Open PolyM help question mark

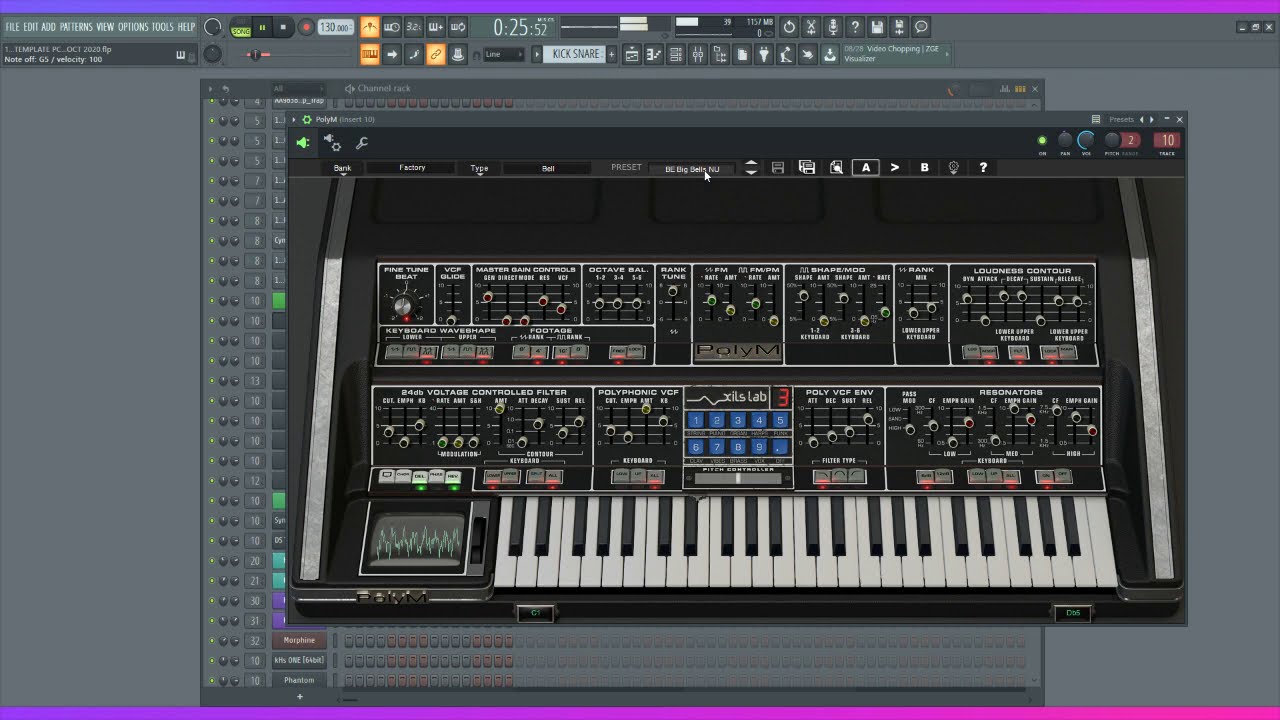(983, 168)
